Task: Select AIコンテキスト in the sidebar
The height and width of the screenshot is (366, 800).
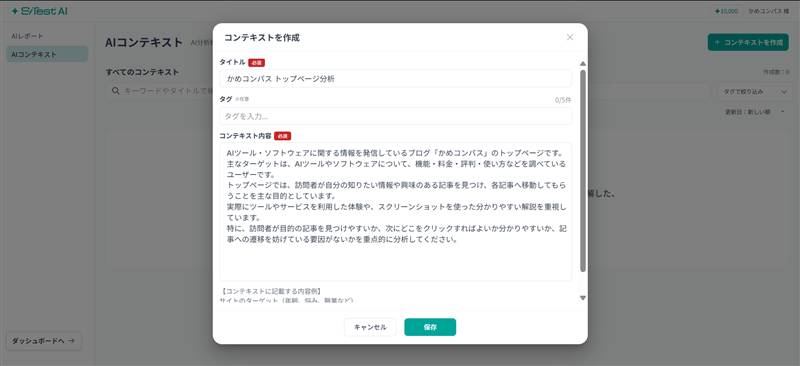Action: pos(47,54)
